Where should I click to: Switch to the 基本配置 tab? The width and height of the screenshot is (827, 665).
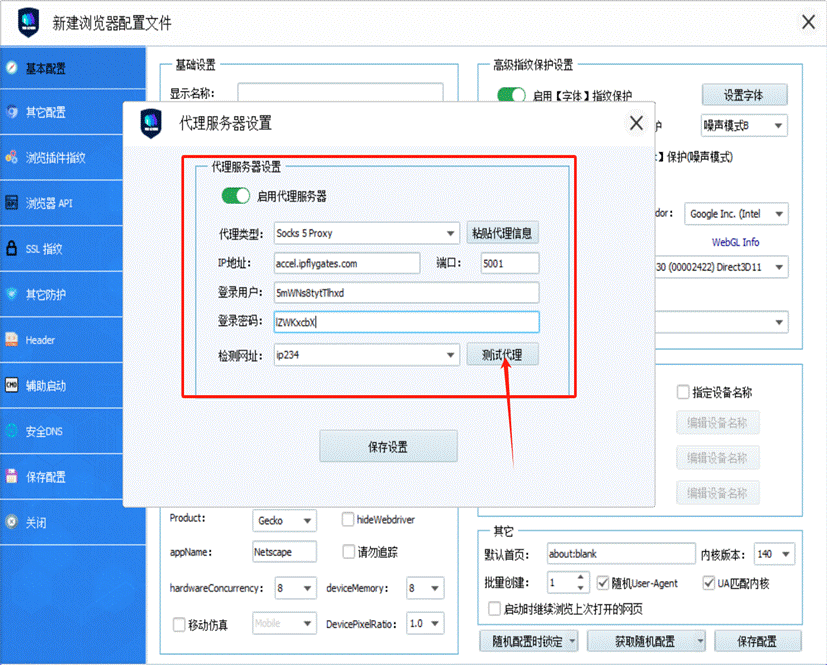point(45,68)
